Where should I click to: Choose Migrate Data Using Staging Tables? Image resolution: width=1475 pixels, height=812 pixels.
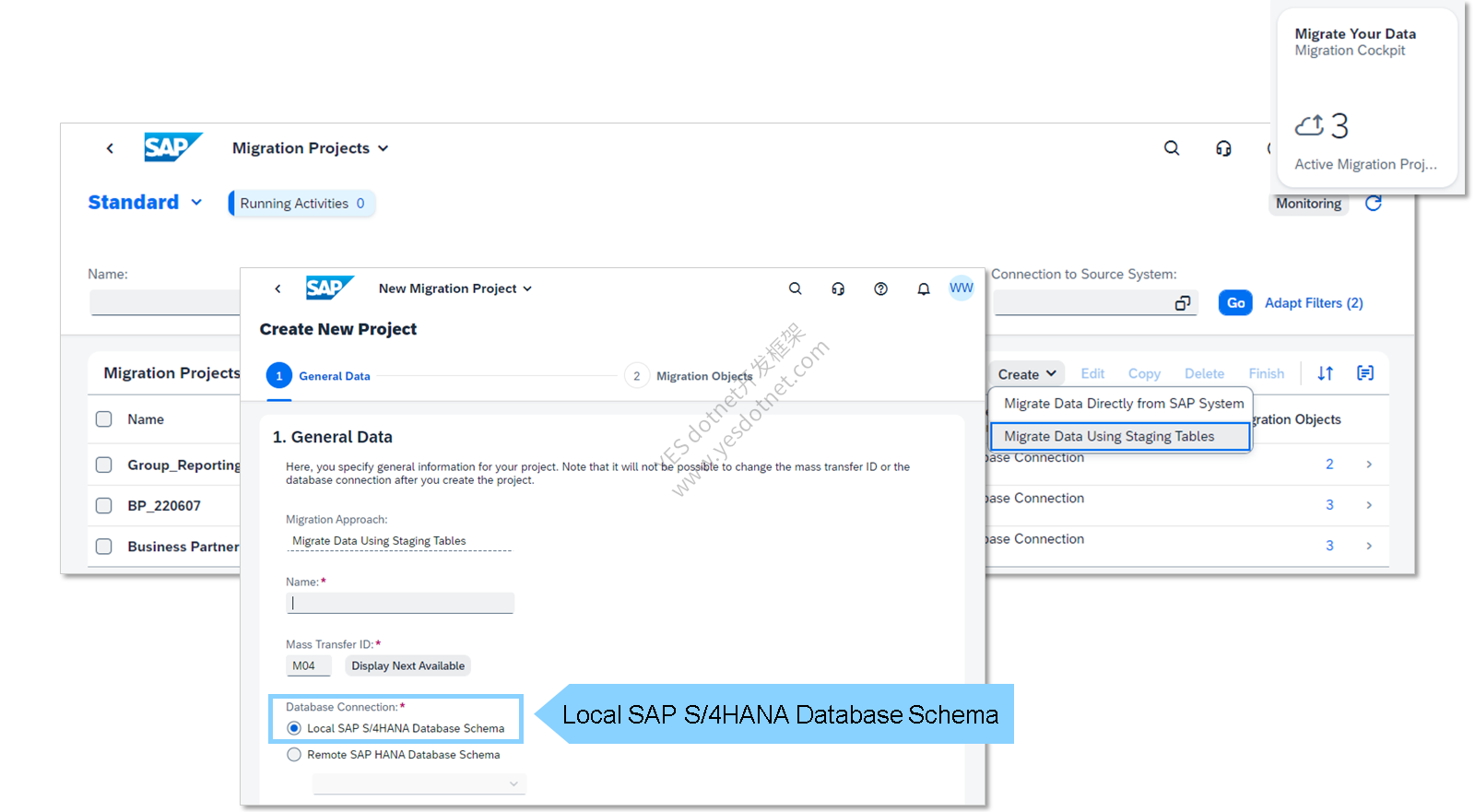1120,436
